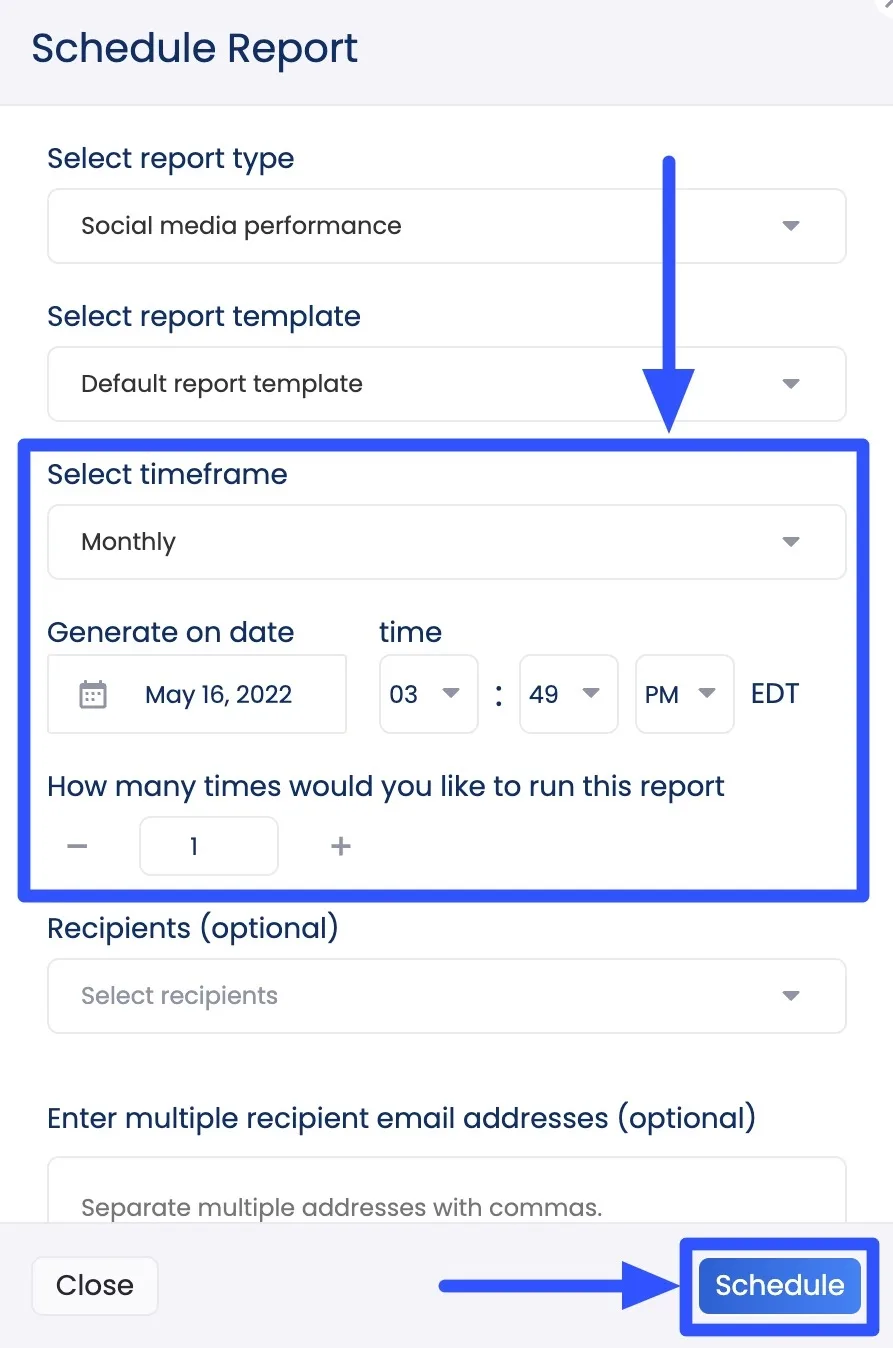Viewport: 893px width, 1348px height.
Task: Open the Social media performance report type dropdown
Action: point(400,226)
